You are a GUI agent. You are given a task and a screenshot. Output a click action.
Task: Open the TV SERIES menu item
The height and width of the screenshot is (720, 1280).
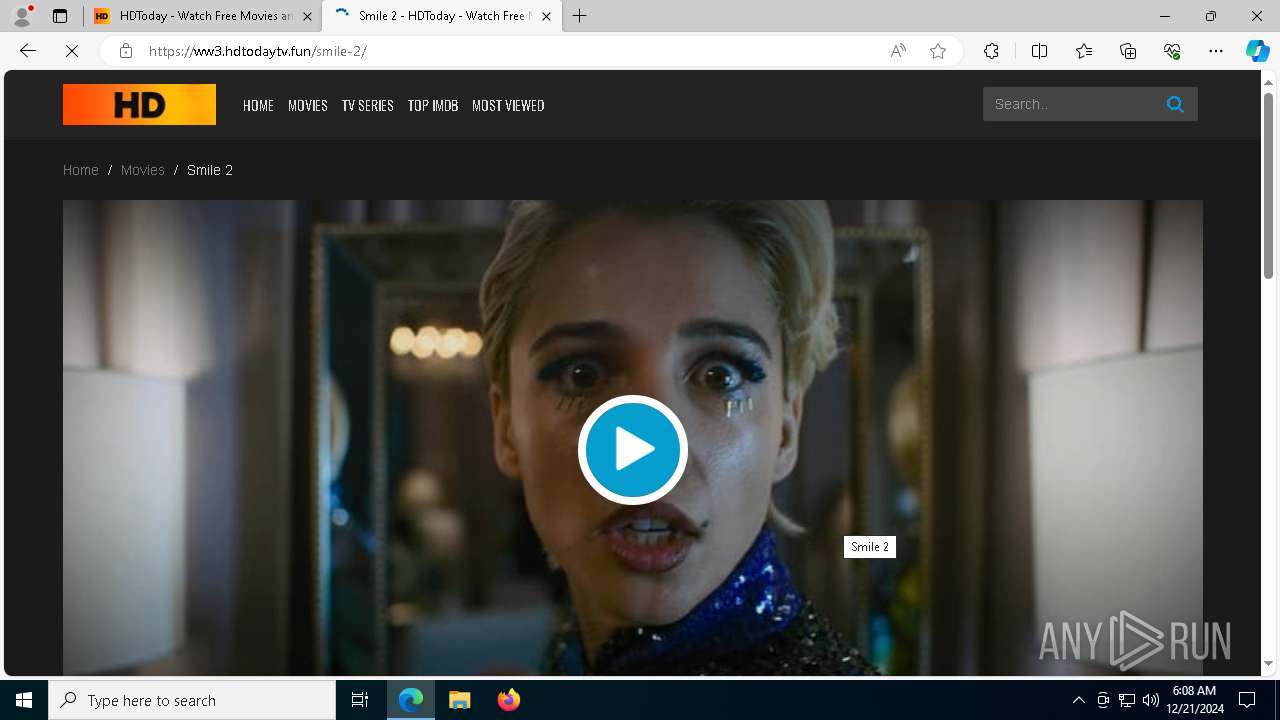(x=368, y=105)
